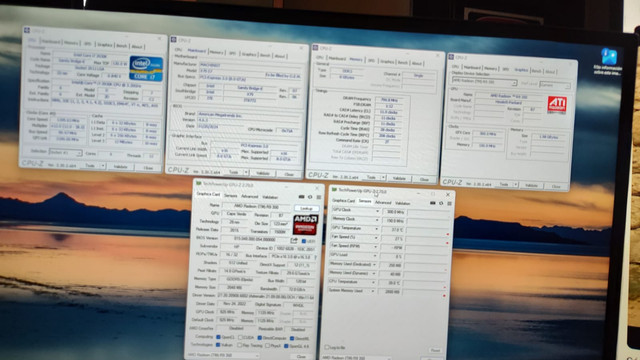
Task: Click the Lookup button in GPU-Z
Action: (307, 208)
